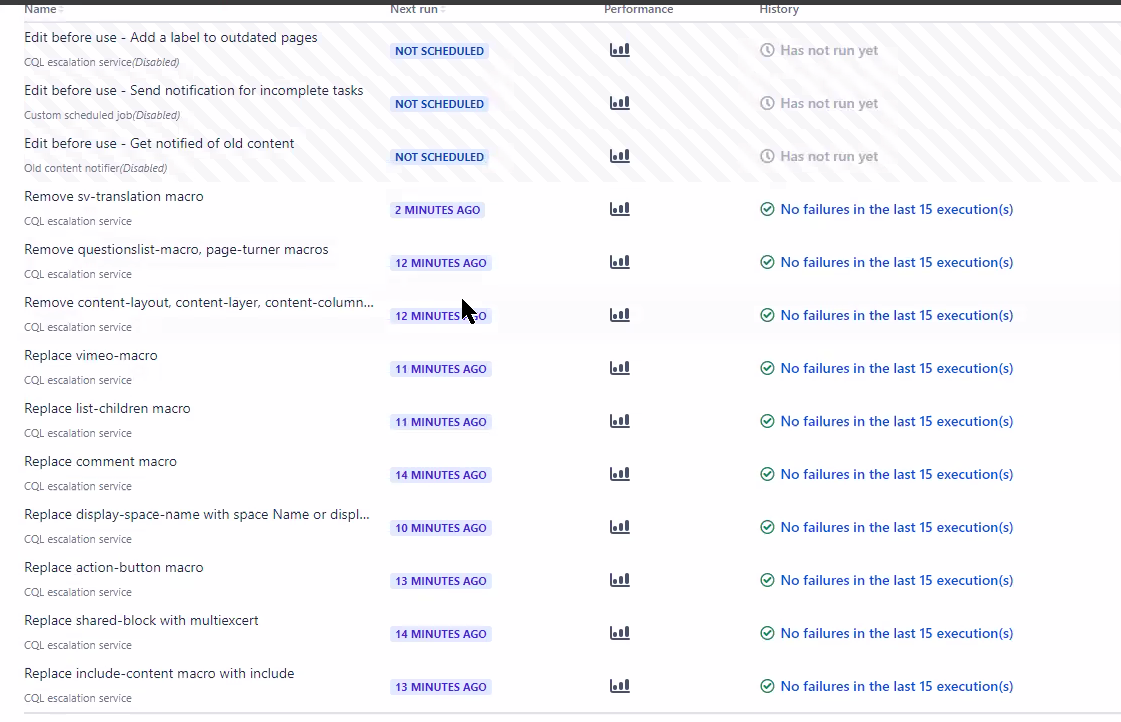Open Replace comment macro job
The width and height of the screenshot is (1121, 722).
pos(101,460)
